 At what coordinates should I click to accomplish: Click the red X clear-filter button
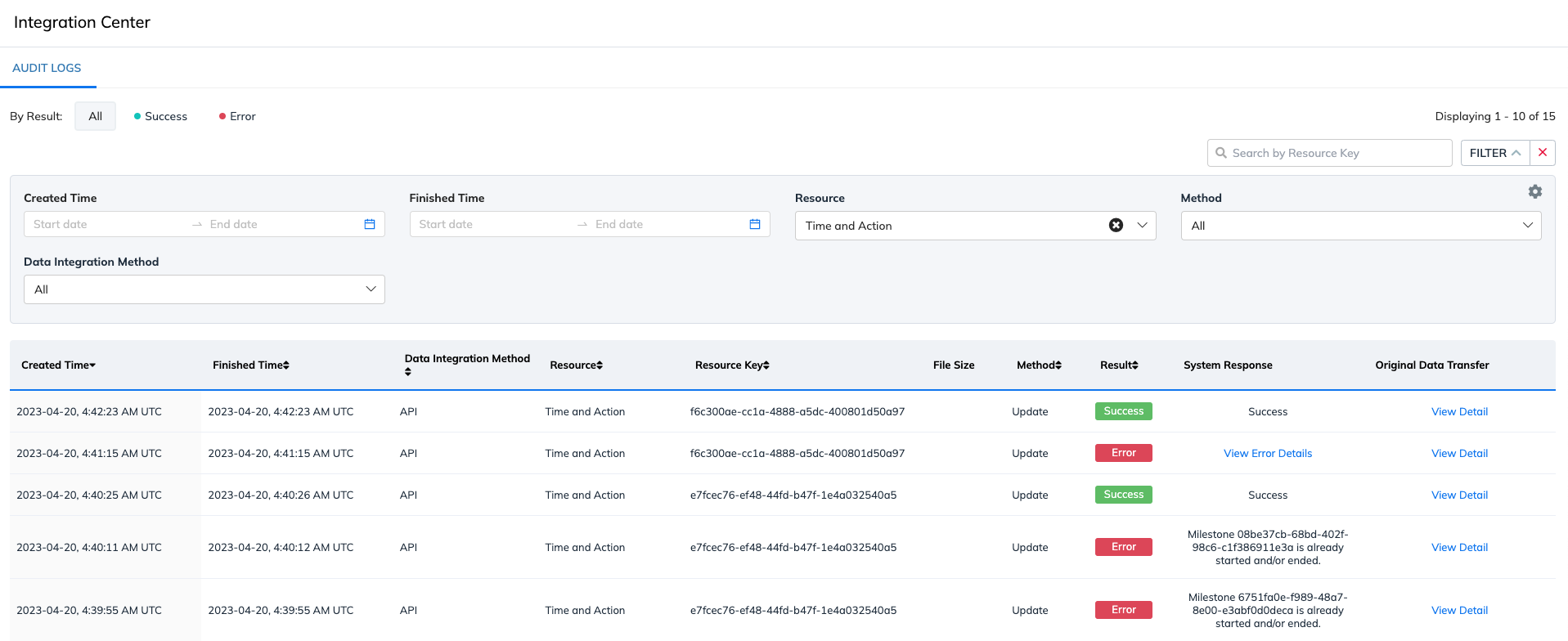(1543, 153)
